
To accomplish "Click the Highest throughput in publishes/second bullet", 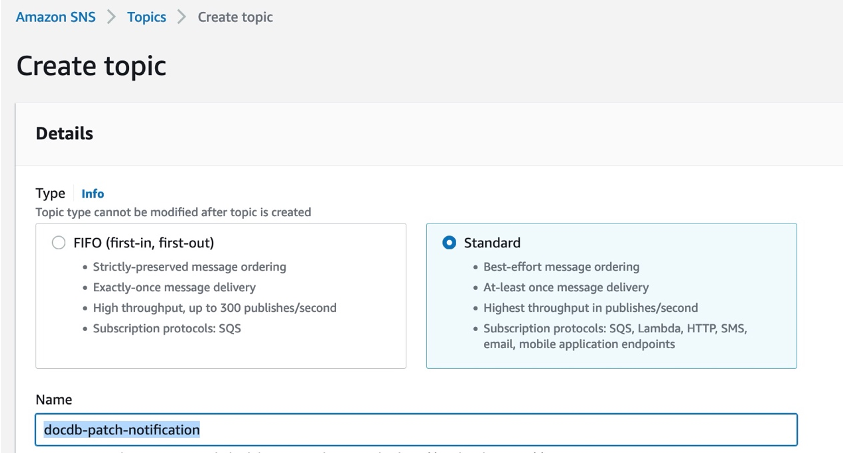I will coord(590,307).
